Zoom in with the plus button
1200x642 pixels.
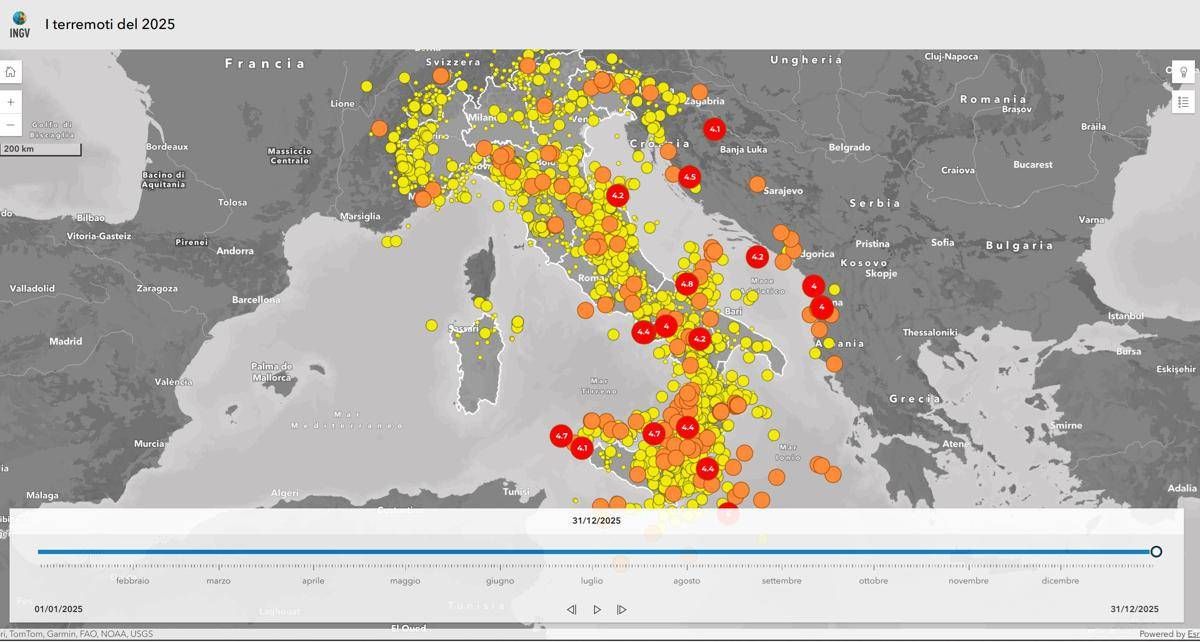[11, 102]
